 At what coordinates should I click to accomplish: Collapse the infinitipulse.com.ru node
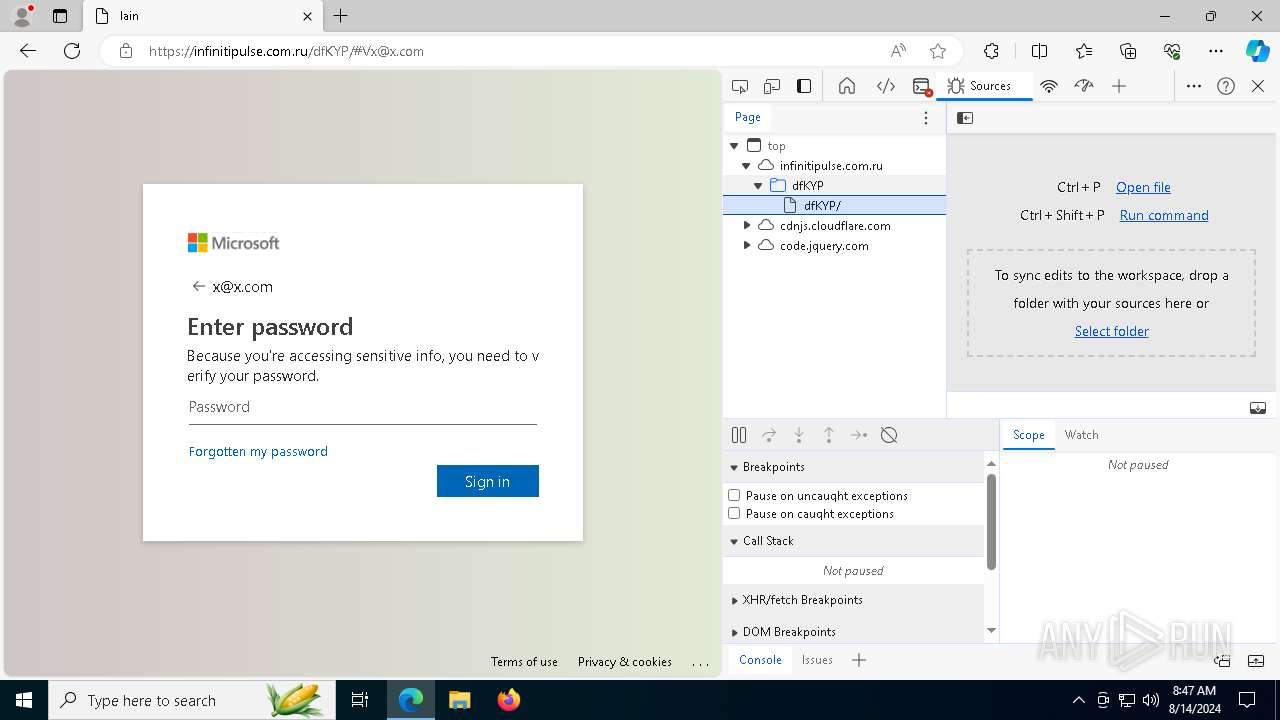[746, 166]
